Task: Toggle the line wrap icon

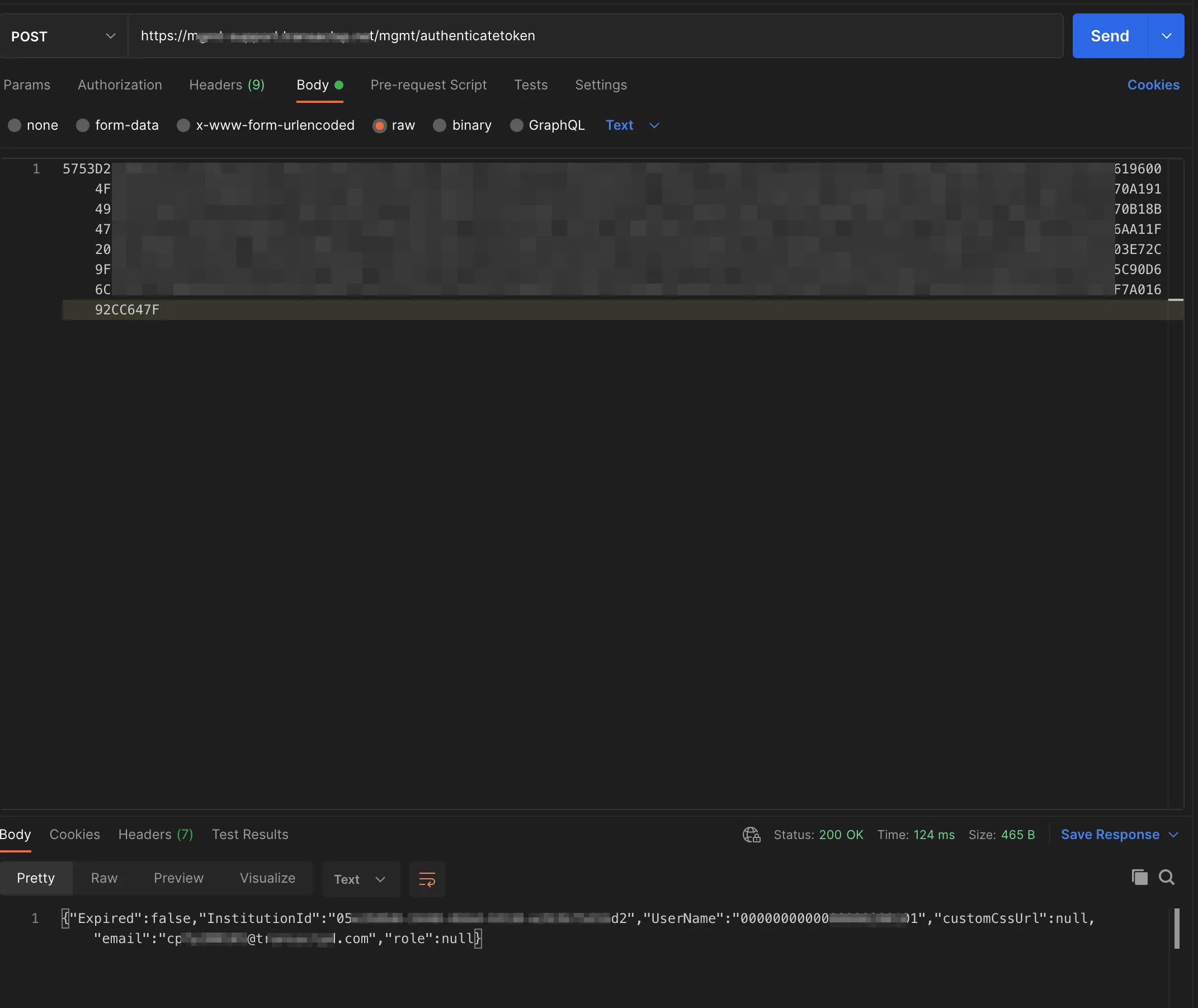Action: click(x=427, y=879)
